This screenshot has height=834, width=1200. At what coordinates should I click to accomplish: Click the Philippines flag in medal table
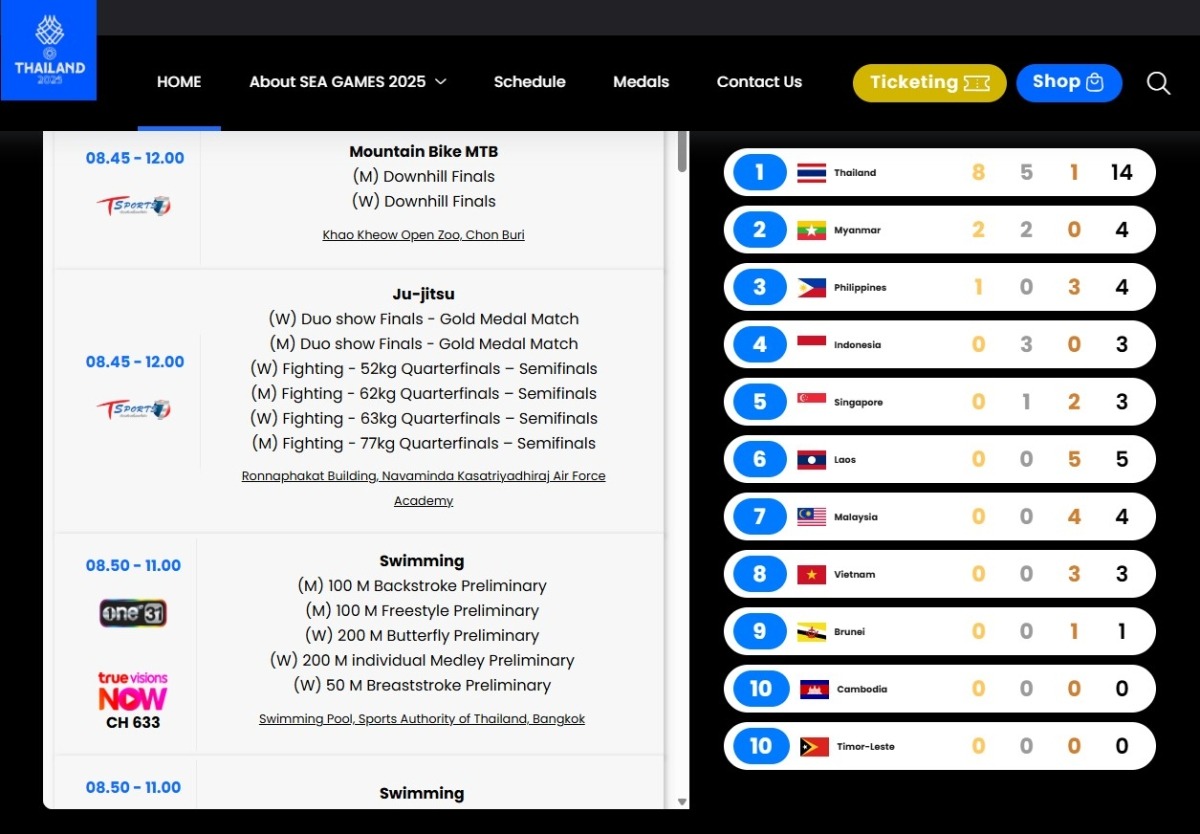coord(811,288)
